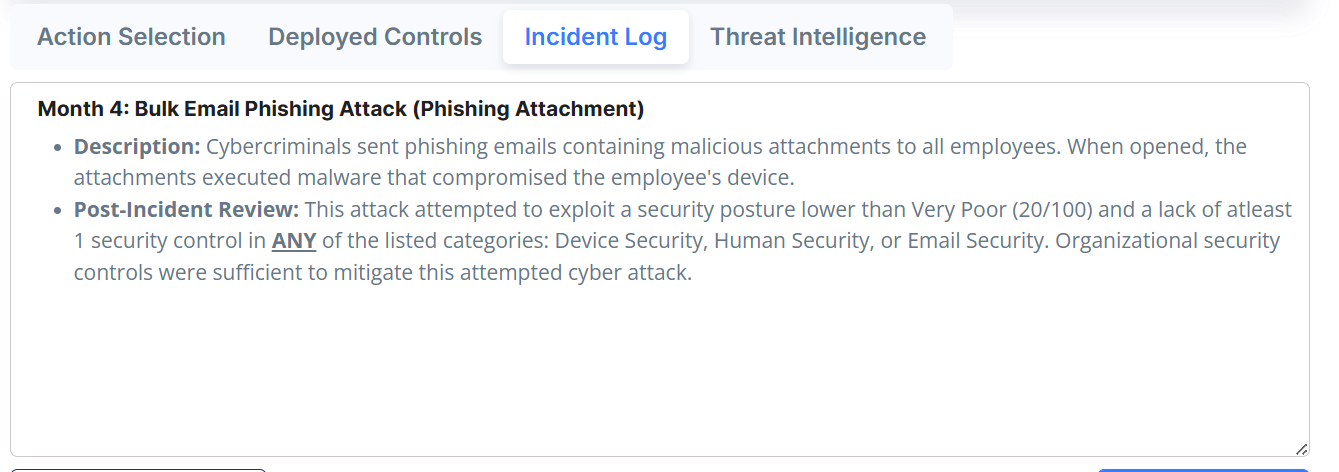Click the Month 4 incident heading
Viewport: 1339px width, 472px height.
(340, 108)
